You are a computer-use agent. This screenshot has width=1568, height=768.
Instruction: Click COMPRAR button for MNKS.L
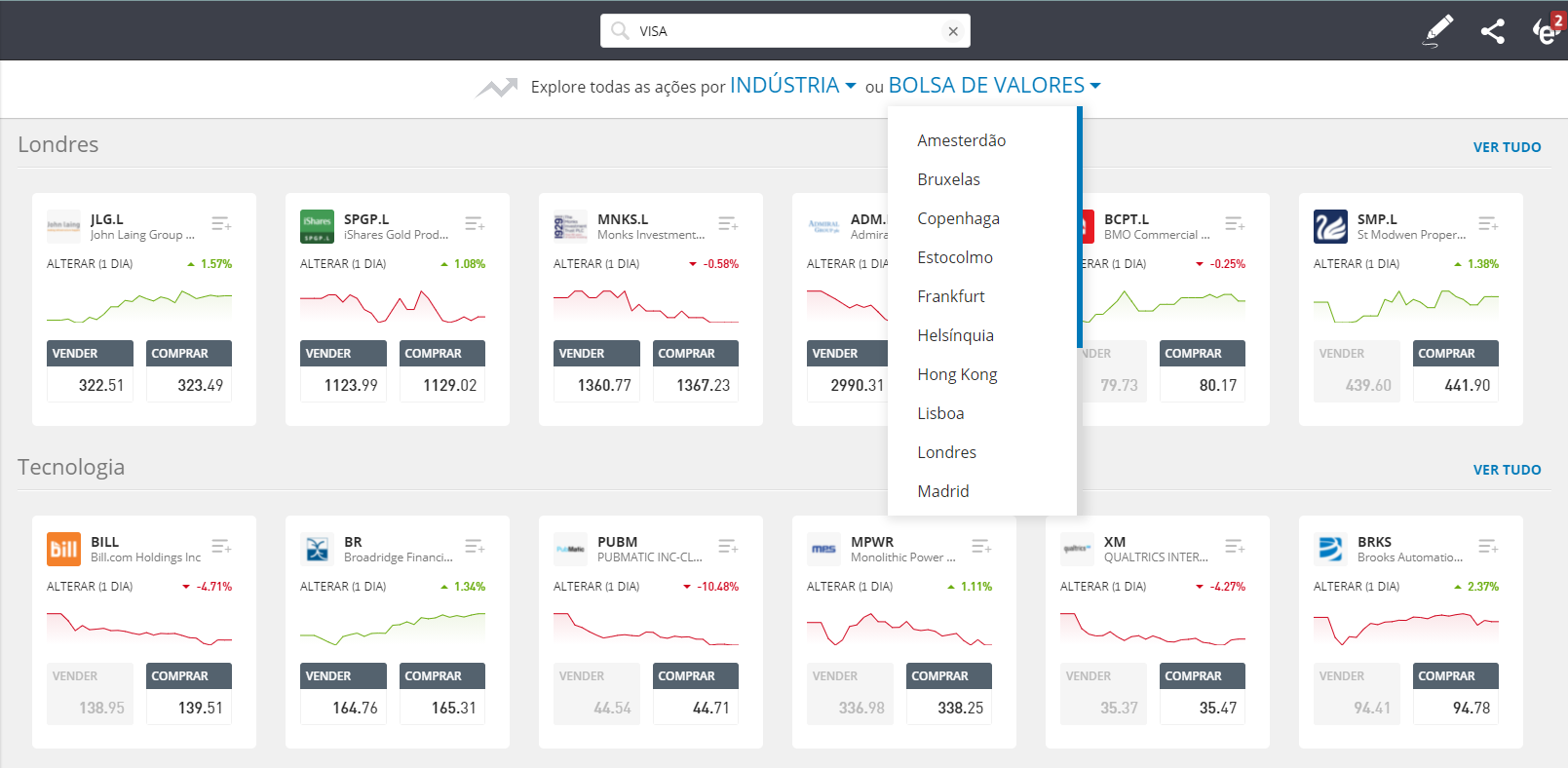point(696,354)
